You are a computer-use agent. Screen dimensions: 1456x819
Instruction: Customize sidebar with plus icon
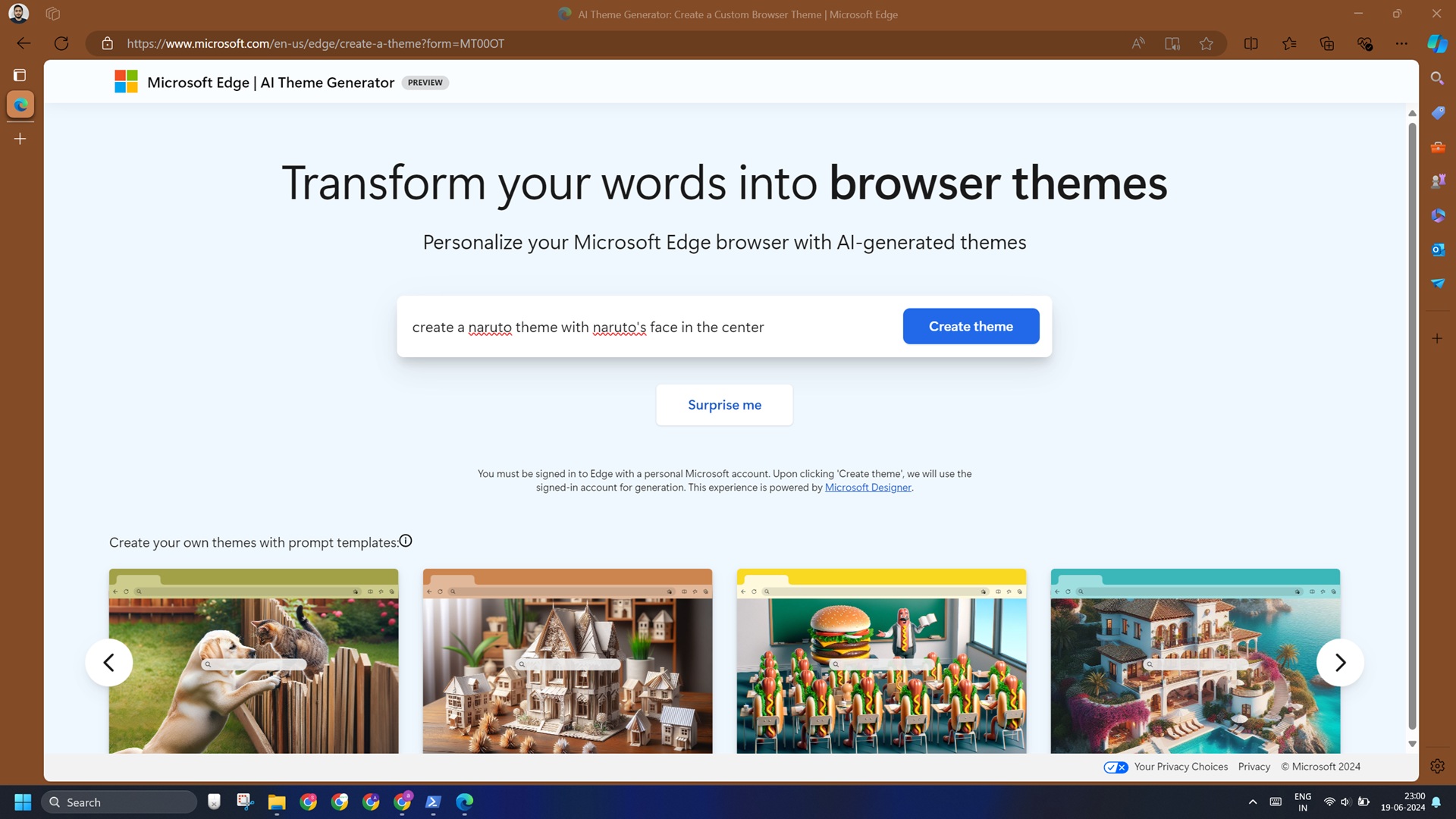tap(1437, 338)
